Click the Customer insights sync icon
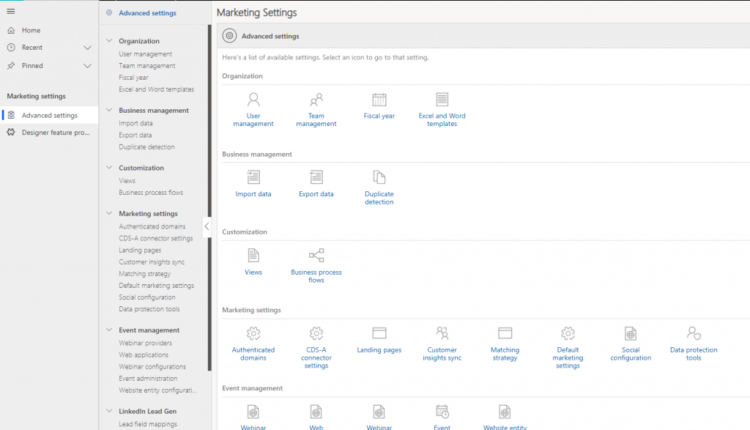 442,333
